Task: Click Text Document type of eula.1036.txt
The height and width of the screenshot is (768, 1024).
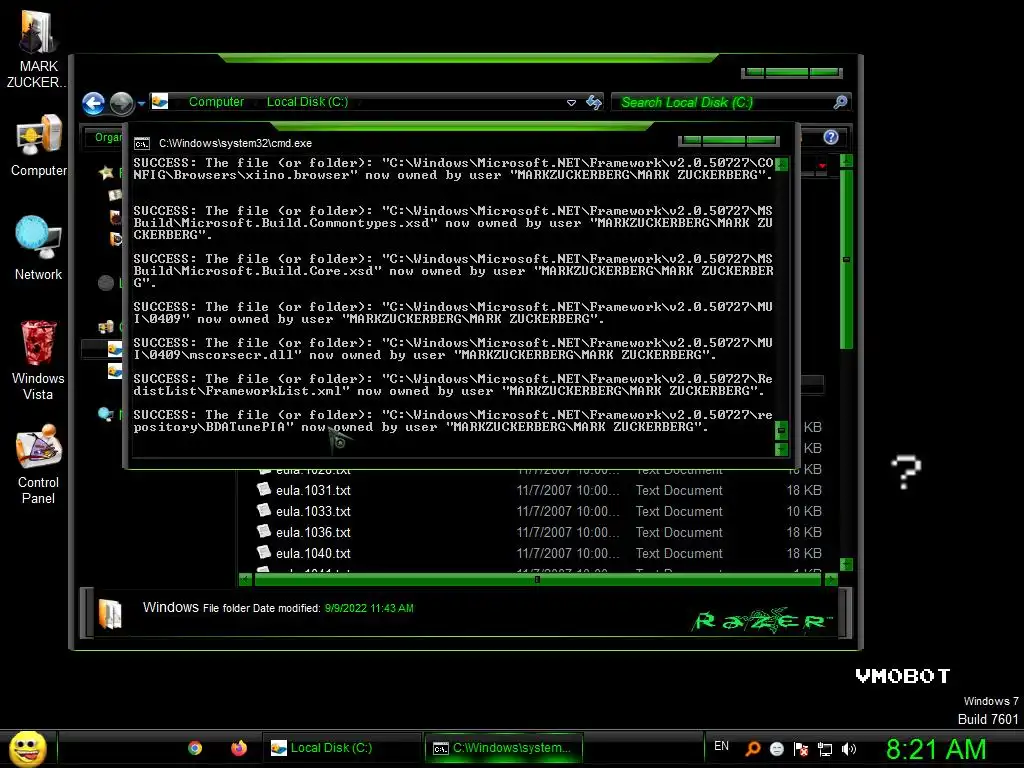Action: tap(679, 532)
